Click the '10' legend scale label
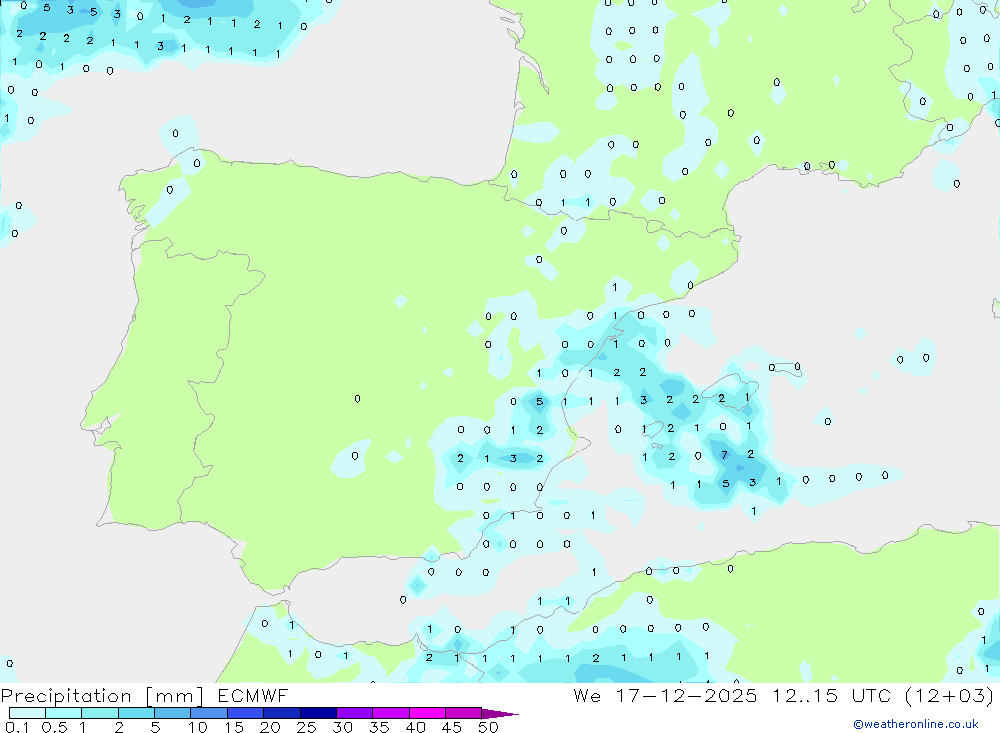The width and height of the screenshot is (1000, 733). click(x=198, y=727)
